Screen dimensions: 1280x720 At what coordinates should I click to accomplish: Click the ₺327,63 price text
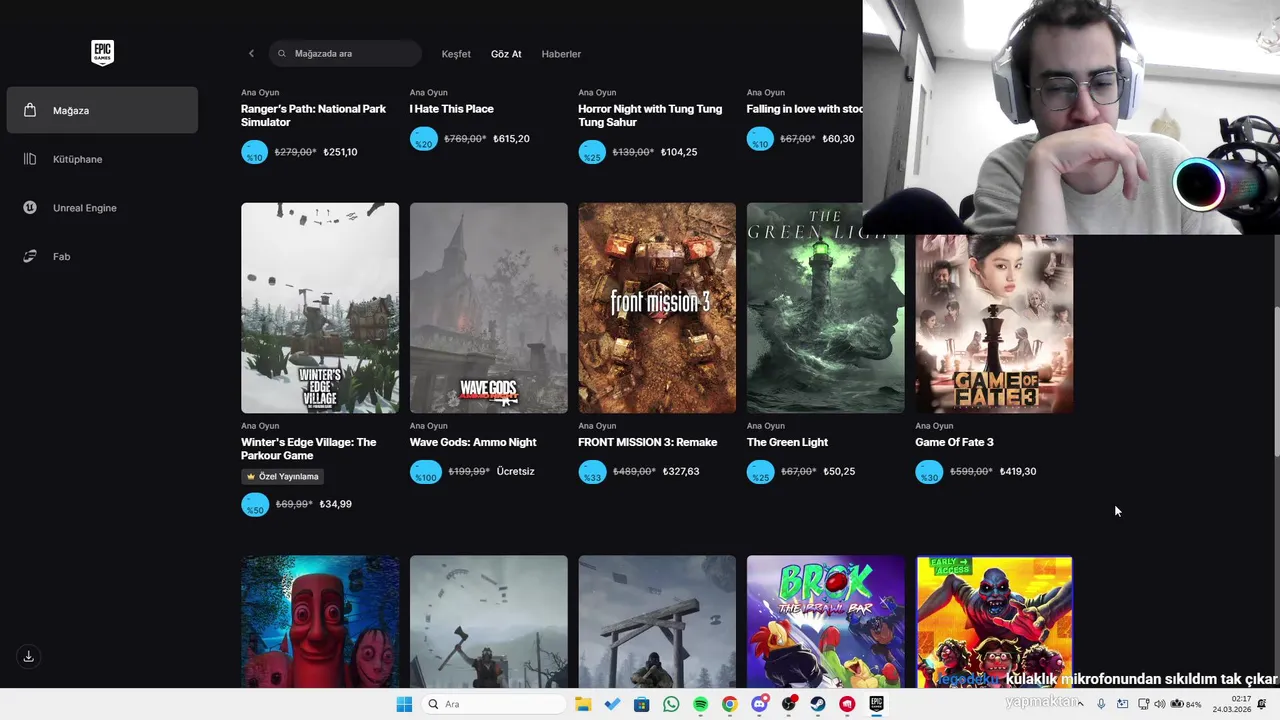680,472
